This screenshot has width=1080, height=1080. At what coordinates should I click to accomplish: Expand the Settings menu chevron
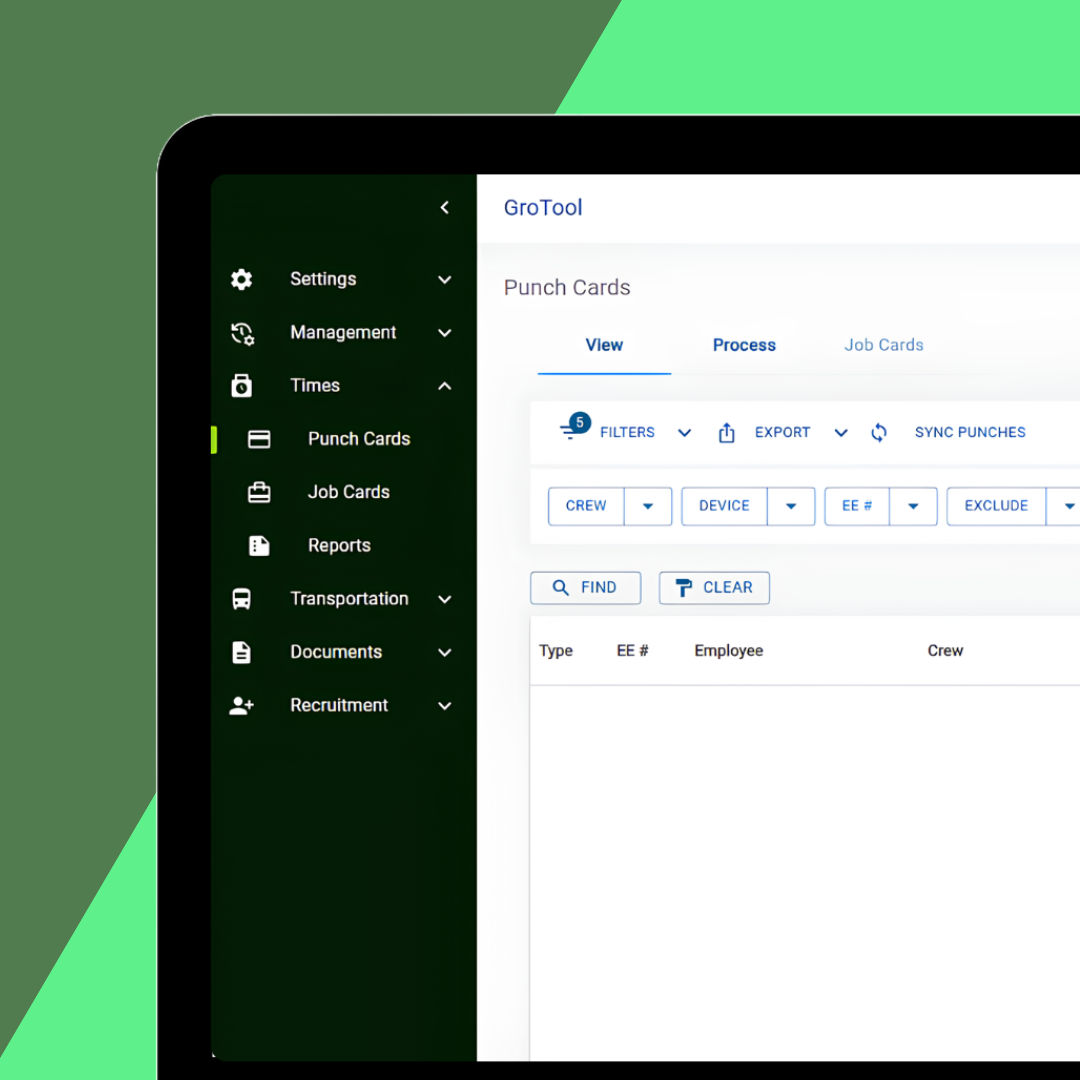(445, 280)
